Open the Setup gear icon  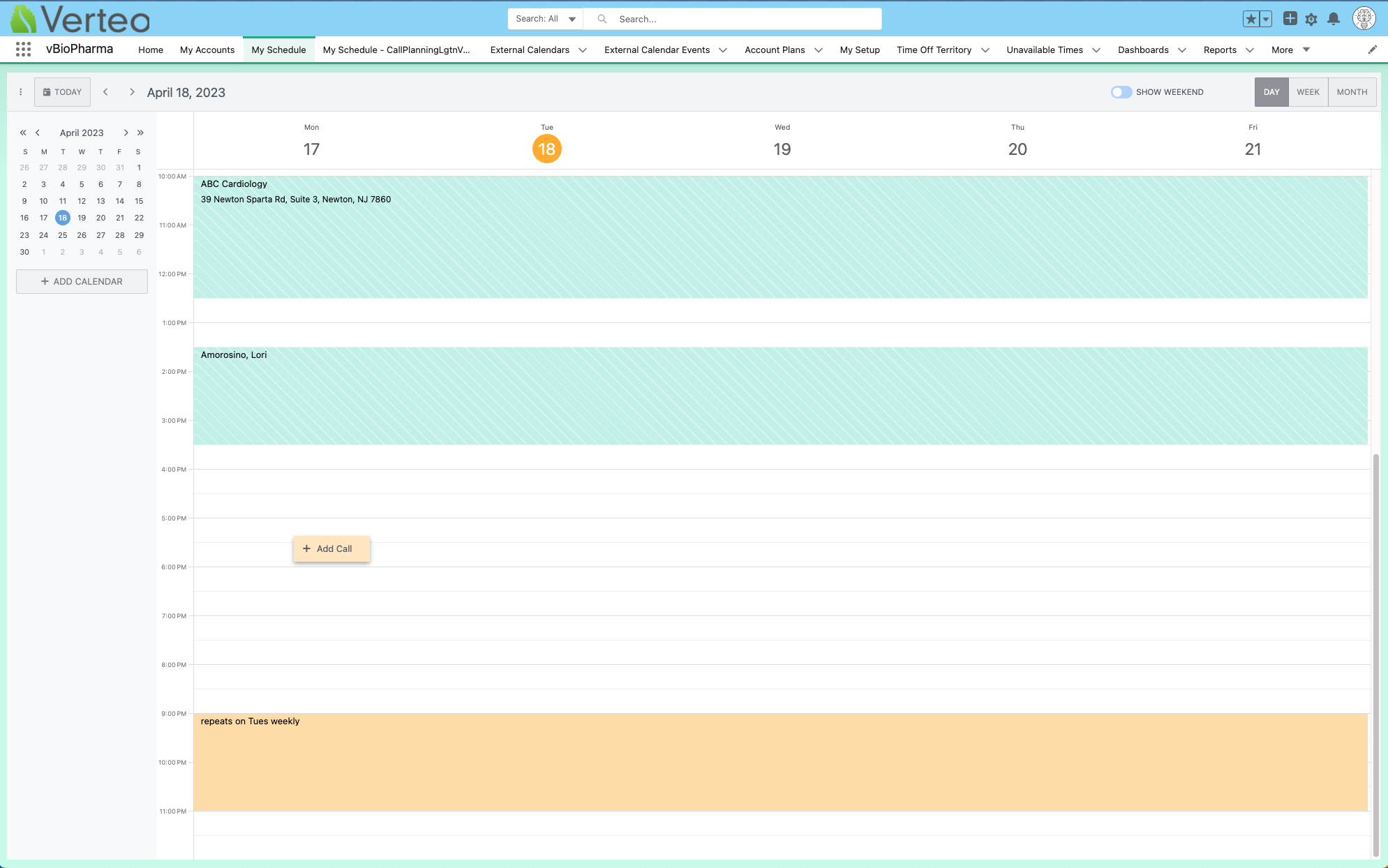[x=1311, y=19]
